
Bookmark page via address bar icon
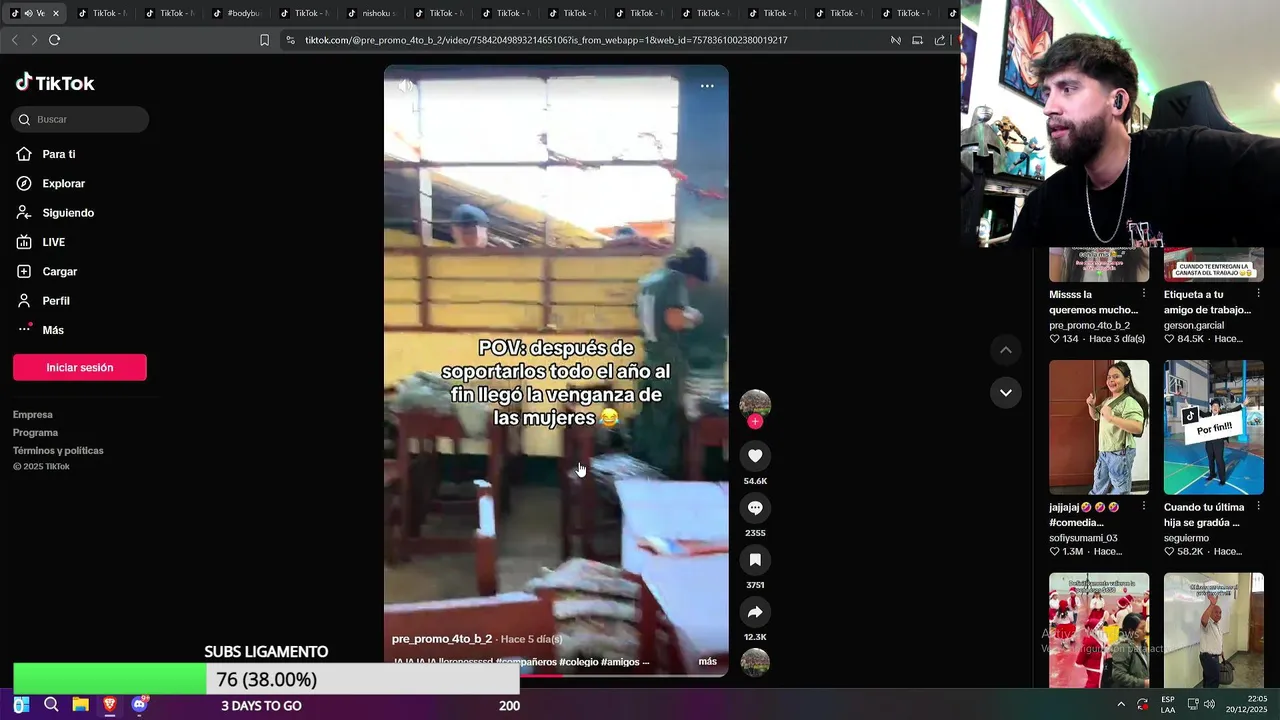point(264,40)
